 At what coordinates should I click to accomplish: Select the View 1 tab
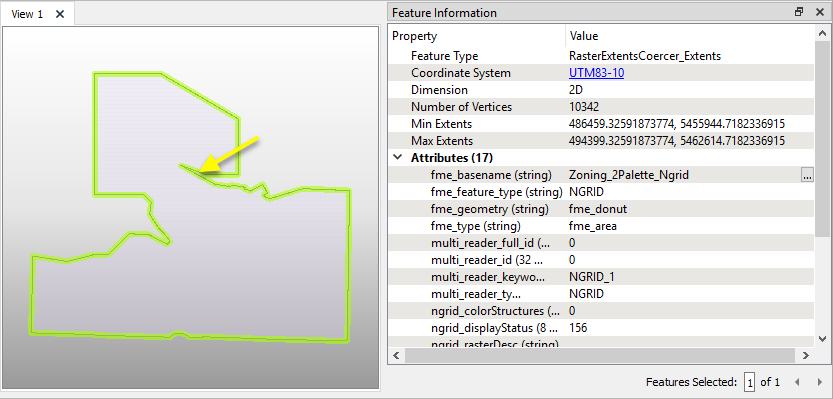click(27, 14)
